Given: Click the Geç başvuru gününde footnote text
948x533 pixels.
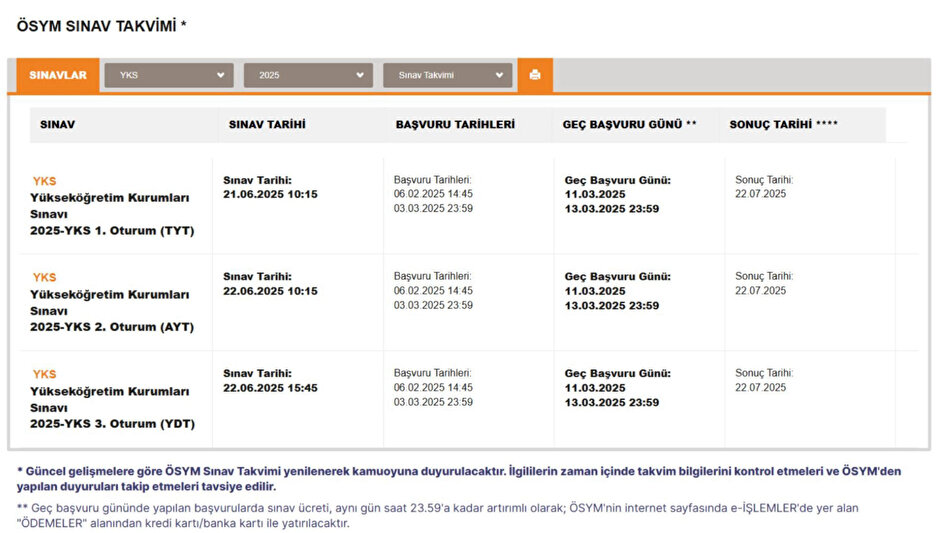Looking at the screenshot, I should tap(438, 515).
